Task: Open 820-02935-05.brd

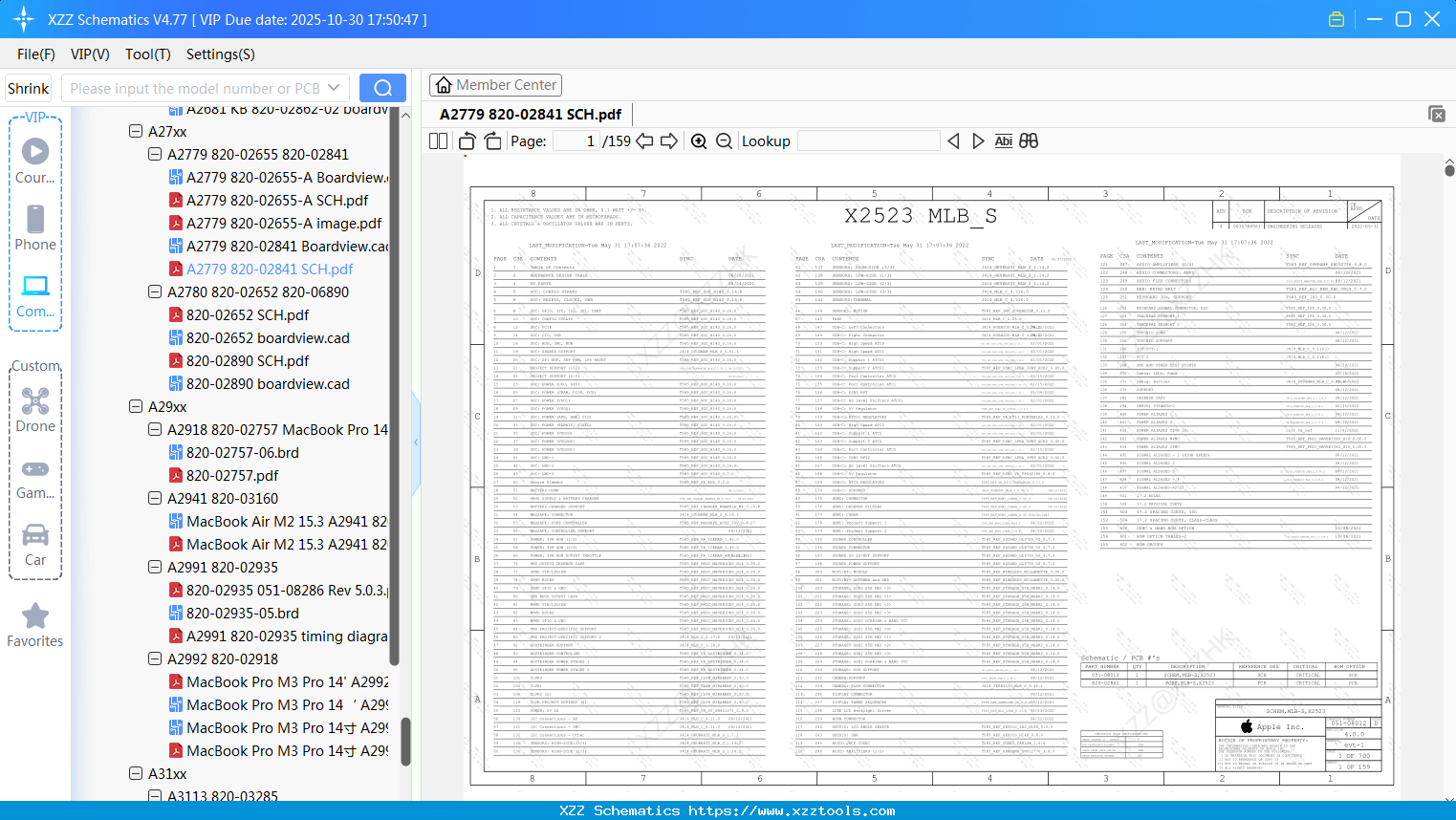Action: (x=243, y=613)
